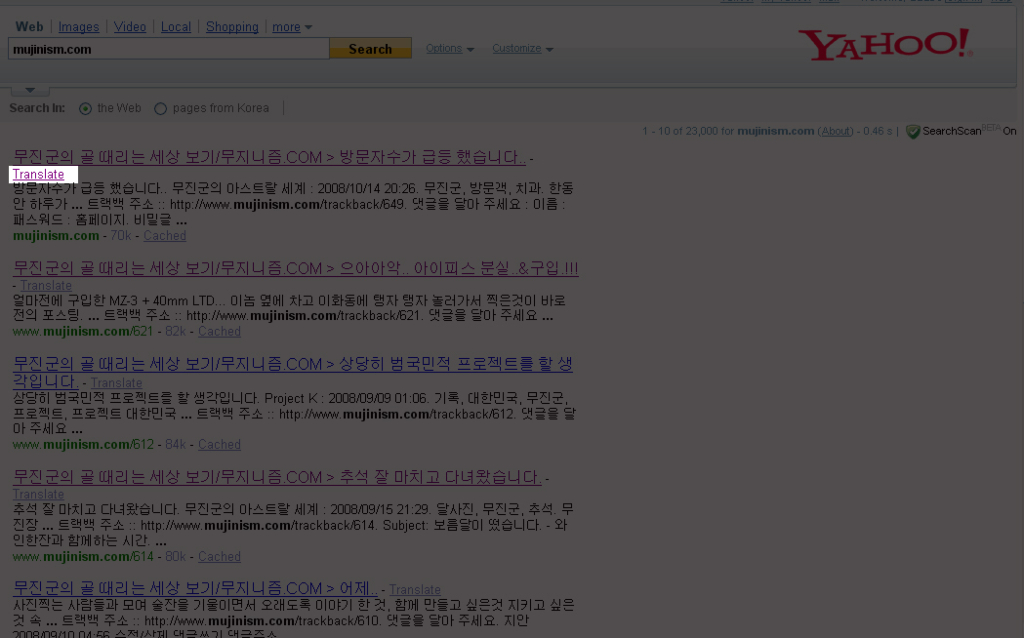Click the collapse arrow below the search box
Image resolution: width=1024 pixels, height=638 pixels.
tap(30, 90)
